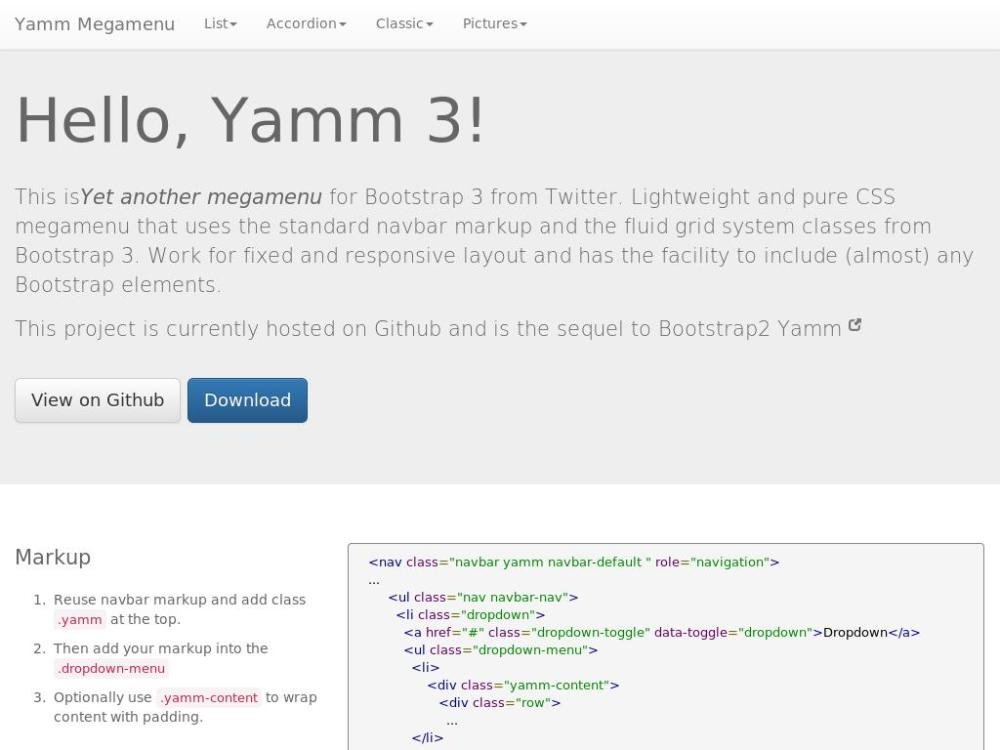The width and height of the screenshot is (1000, 750).
Task: Click the yamm-content div line in code
Action: [522, 685]
